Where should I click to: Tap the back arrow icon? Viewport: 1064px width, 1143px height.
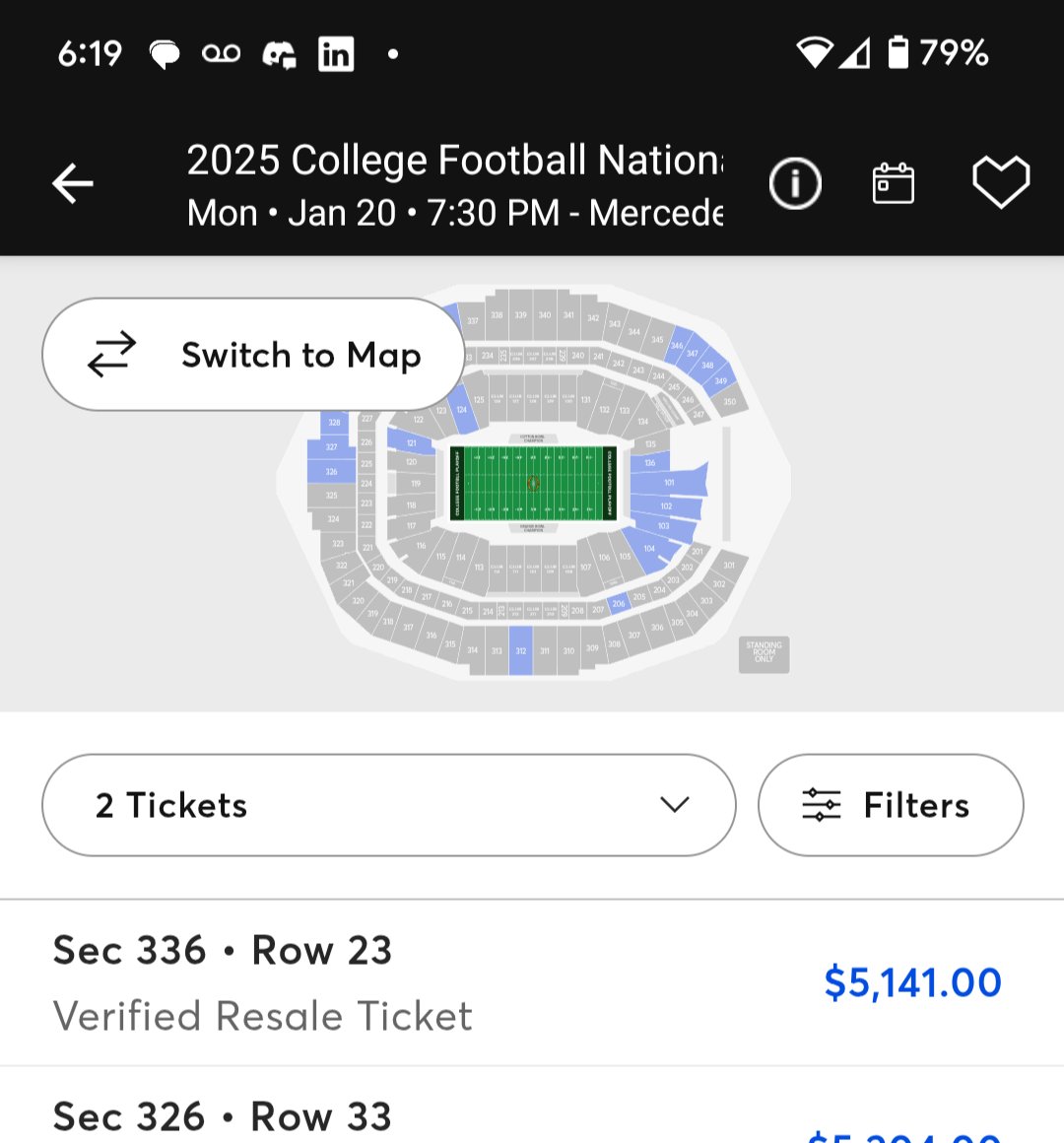[73, 183]
